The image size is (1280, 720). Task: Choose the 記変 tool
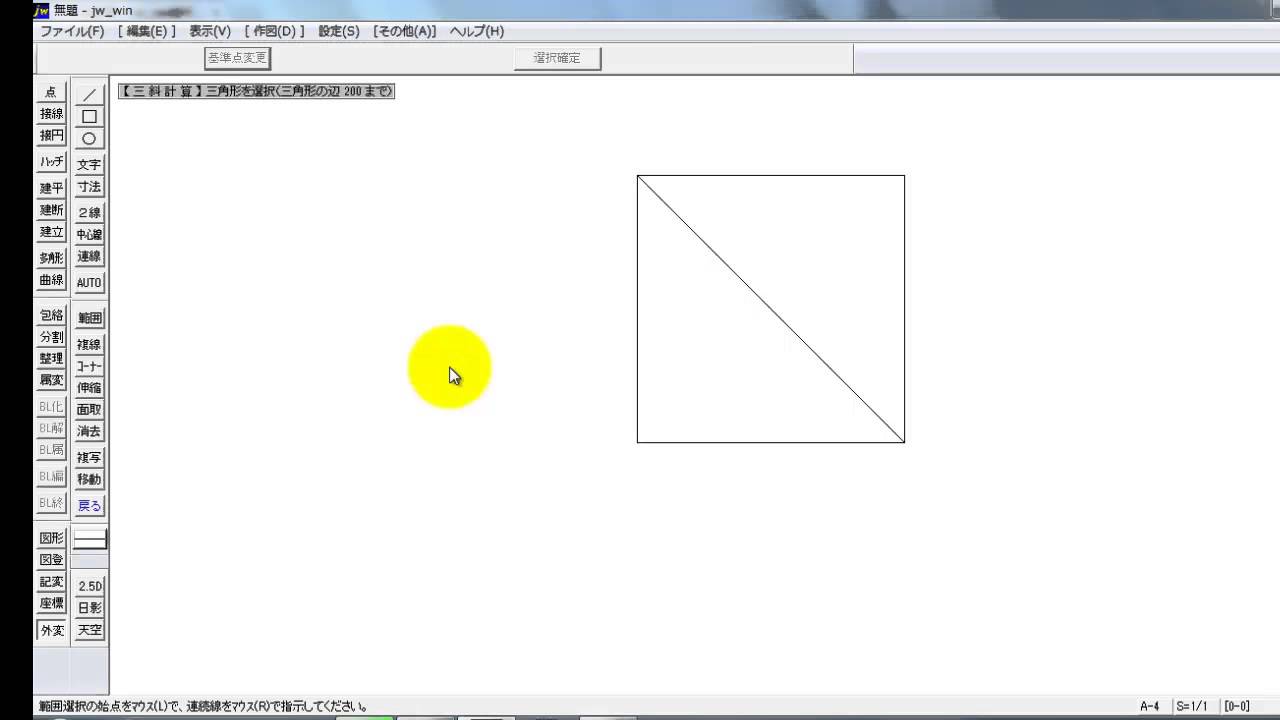coord(51,582)
